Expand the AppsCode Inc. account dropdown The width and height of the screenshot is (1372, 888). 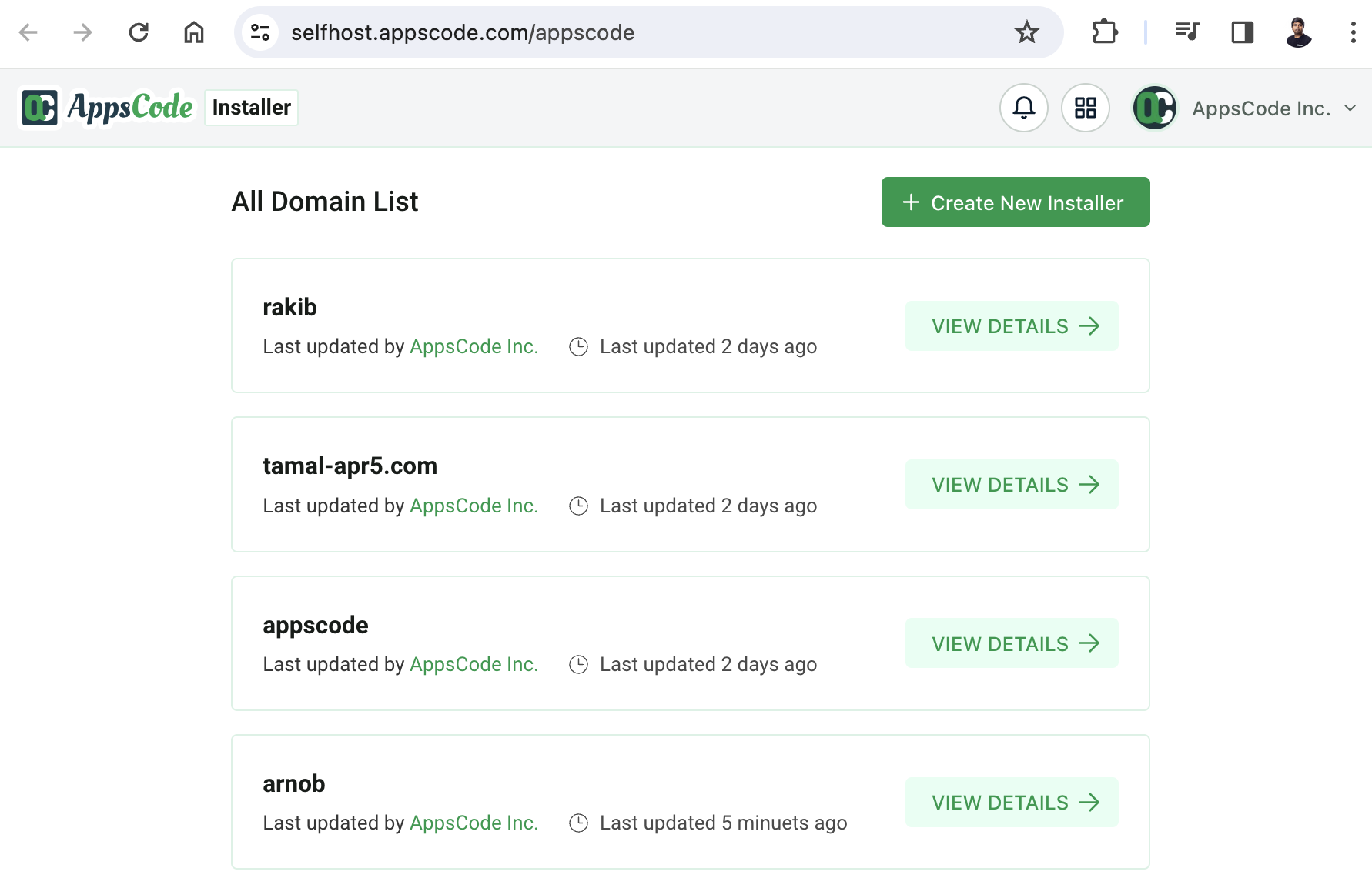[1350, 108]
